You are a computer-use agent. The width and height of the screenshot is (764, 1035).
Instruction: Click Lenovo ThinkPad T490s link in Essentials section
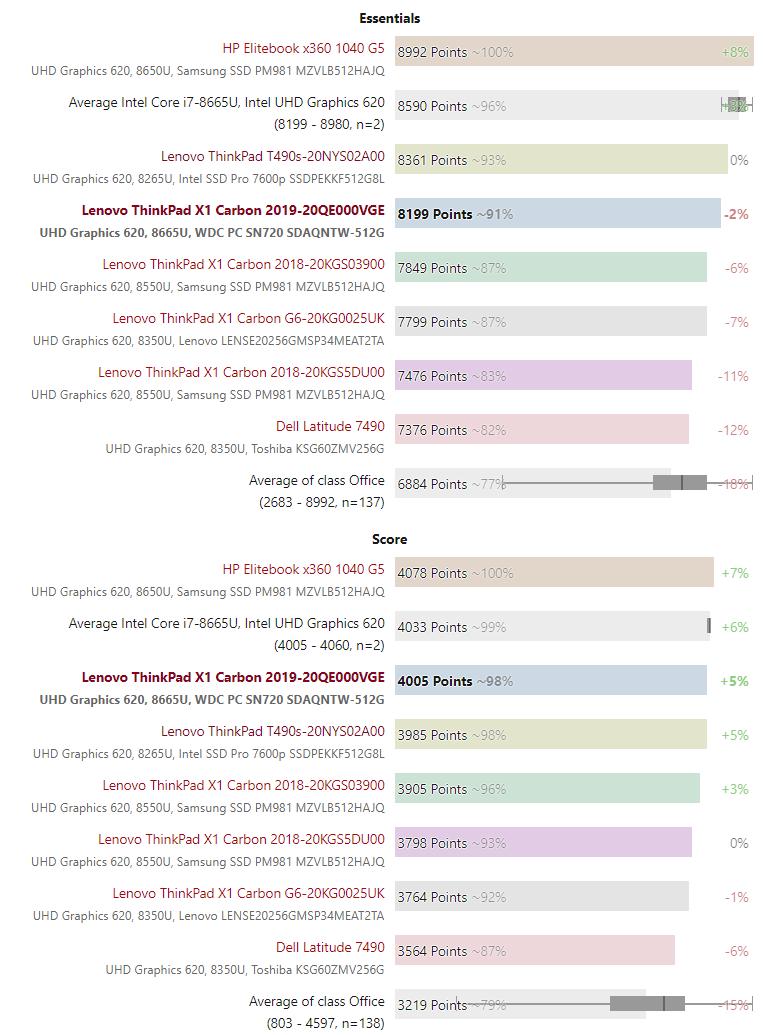click(272, 156)
